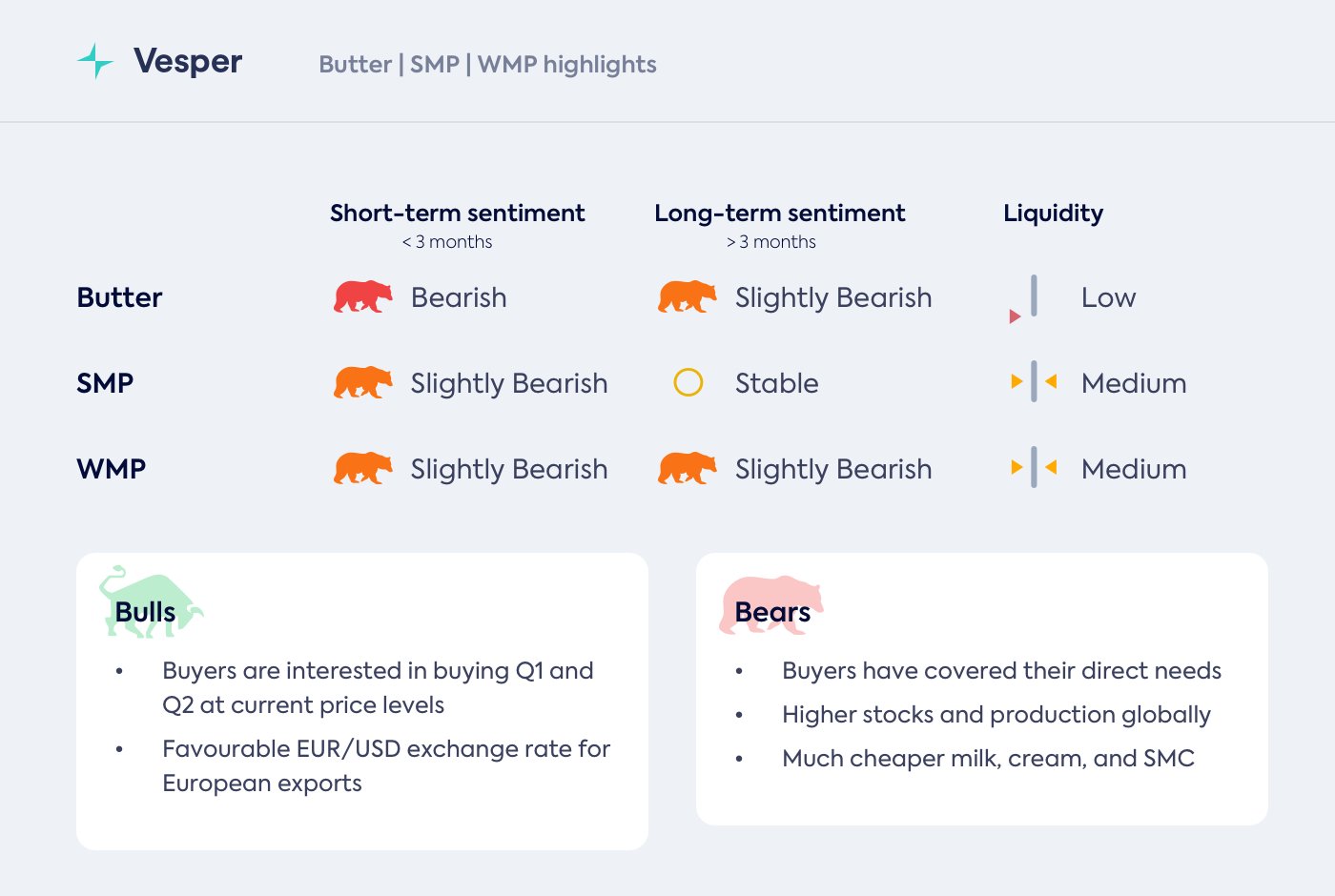
Task: Select the Liquidity column header
Action: pyautogui.click(x=1053, y=214)
